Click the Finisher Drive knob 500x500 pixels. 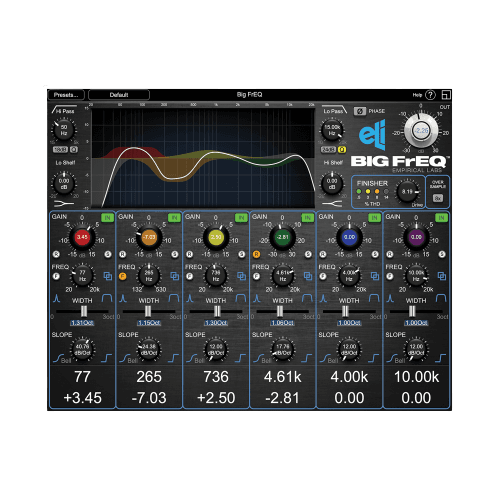click(407, 192)
